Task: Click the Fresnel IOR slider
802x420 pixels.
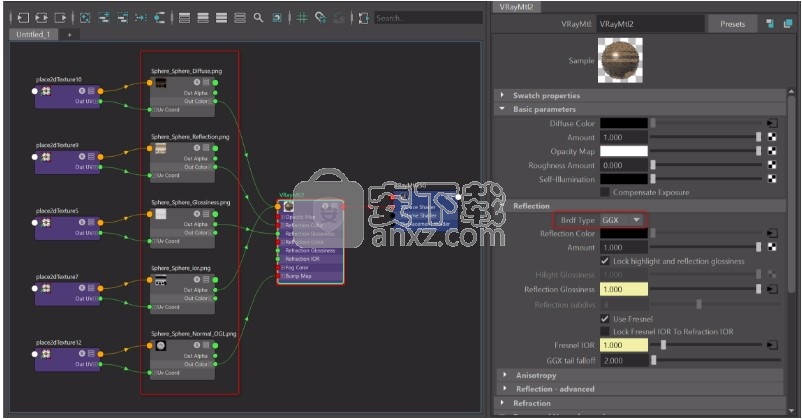Action: click(706, 345)
